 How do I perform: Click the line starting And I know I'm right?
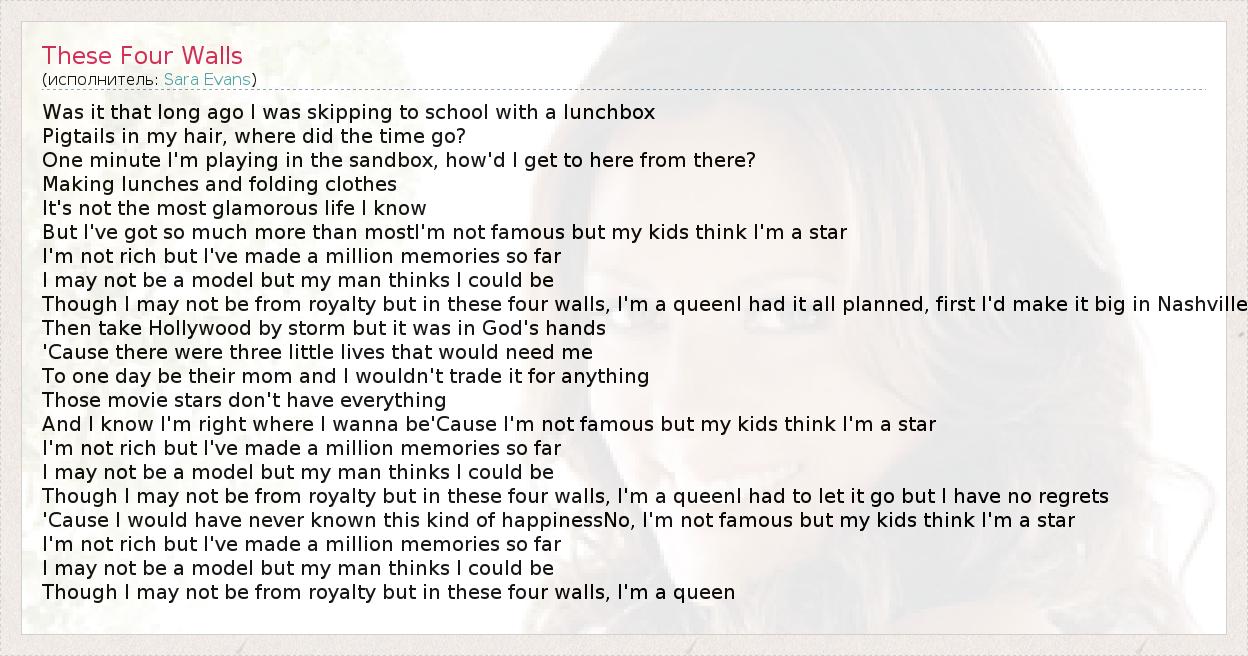pyautogui.click(x=488, y=424)
